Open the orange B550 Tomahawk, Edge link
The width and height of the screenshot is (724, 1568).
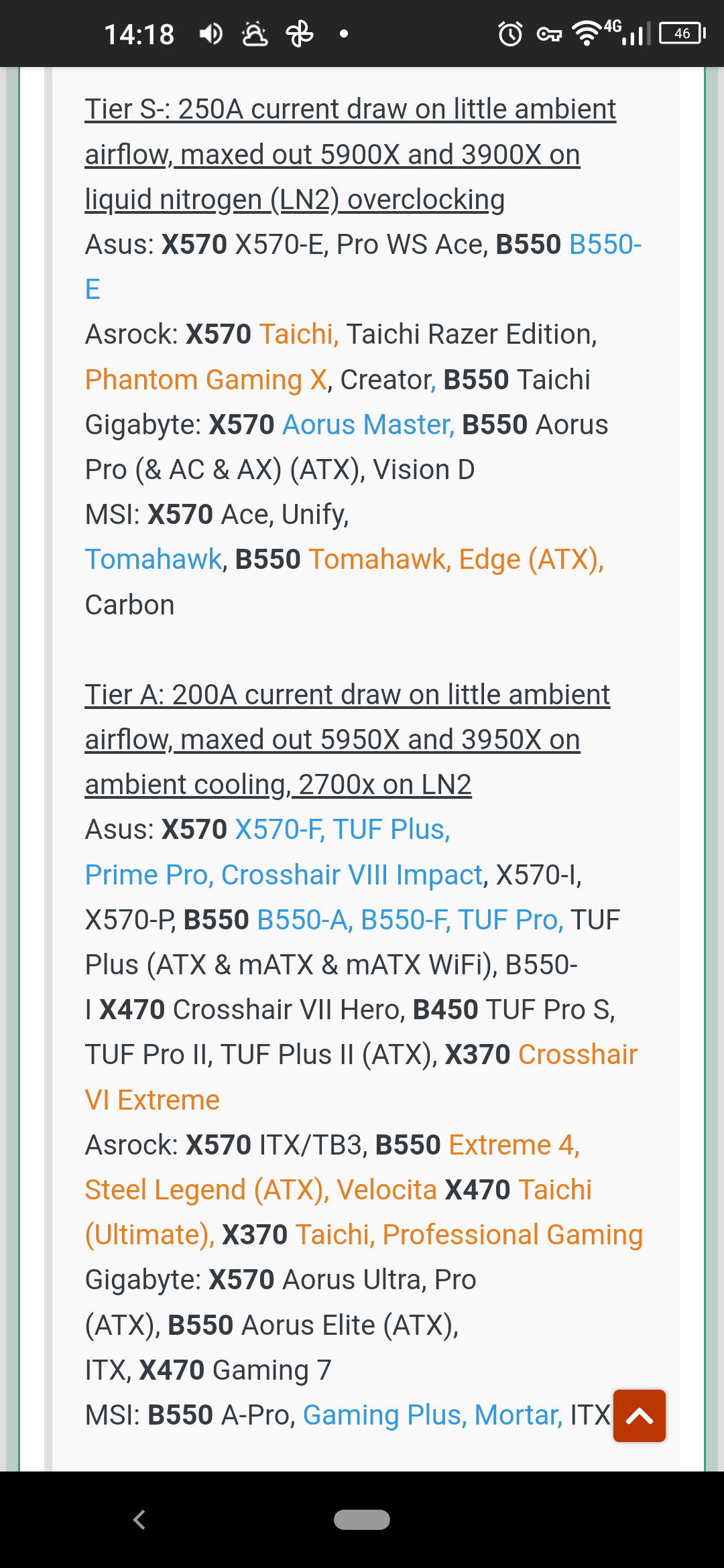tap(456, 560)
